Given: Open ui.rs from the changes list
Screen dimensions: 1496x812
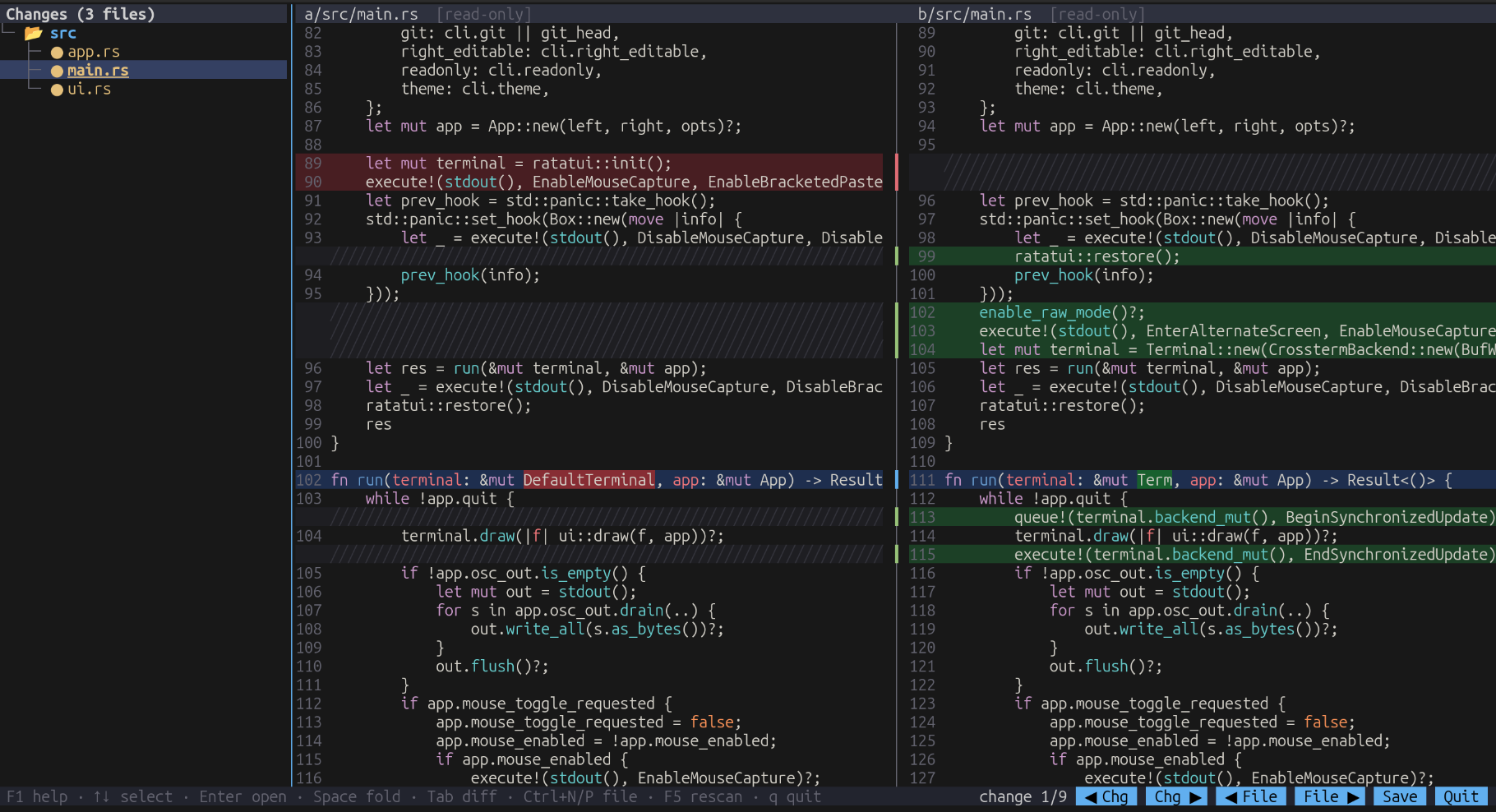Looking at the screenshot, I should pos(89,89).
